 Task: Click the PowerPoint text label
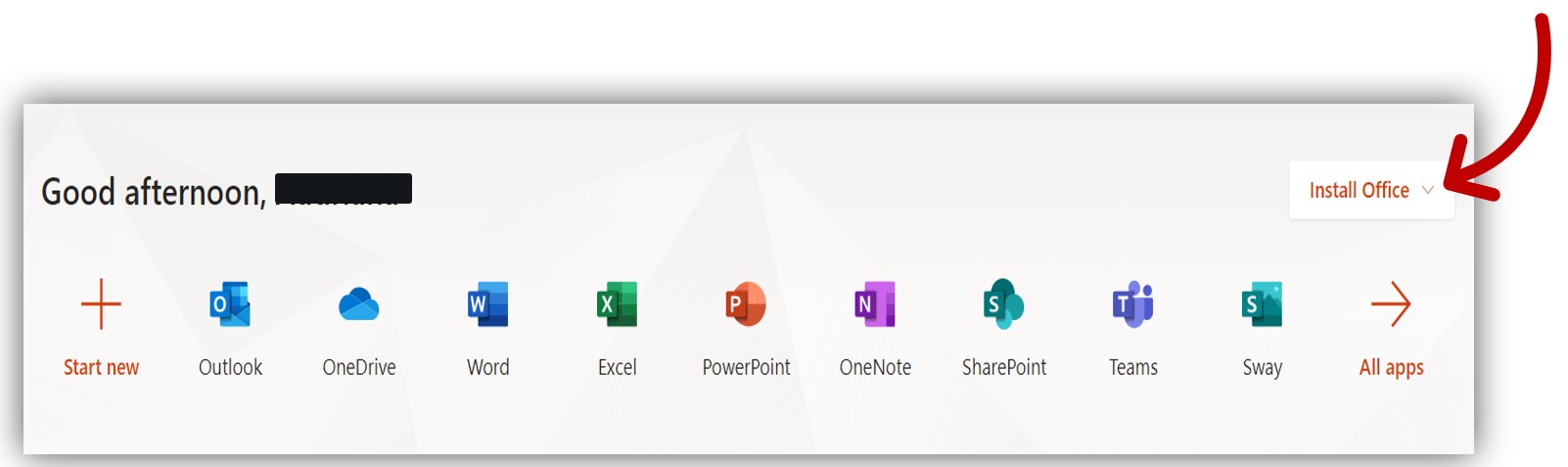tap(746, 367)
